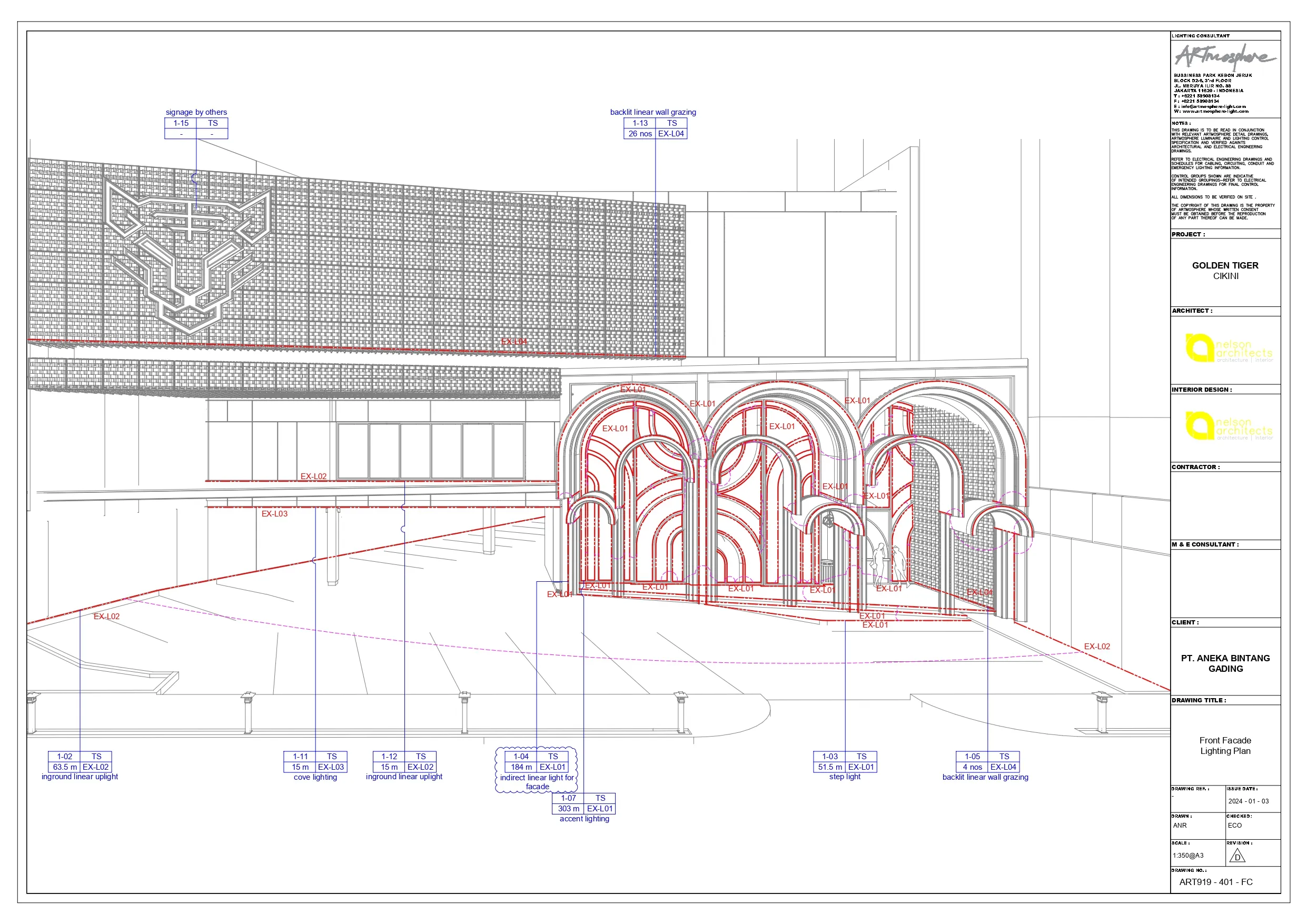The height and width of the screenshot is (924, 1307).
Task: Select the '1-15' tag cell
Action: pos(181,123)
